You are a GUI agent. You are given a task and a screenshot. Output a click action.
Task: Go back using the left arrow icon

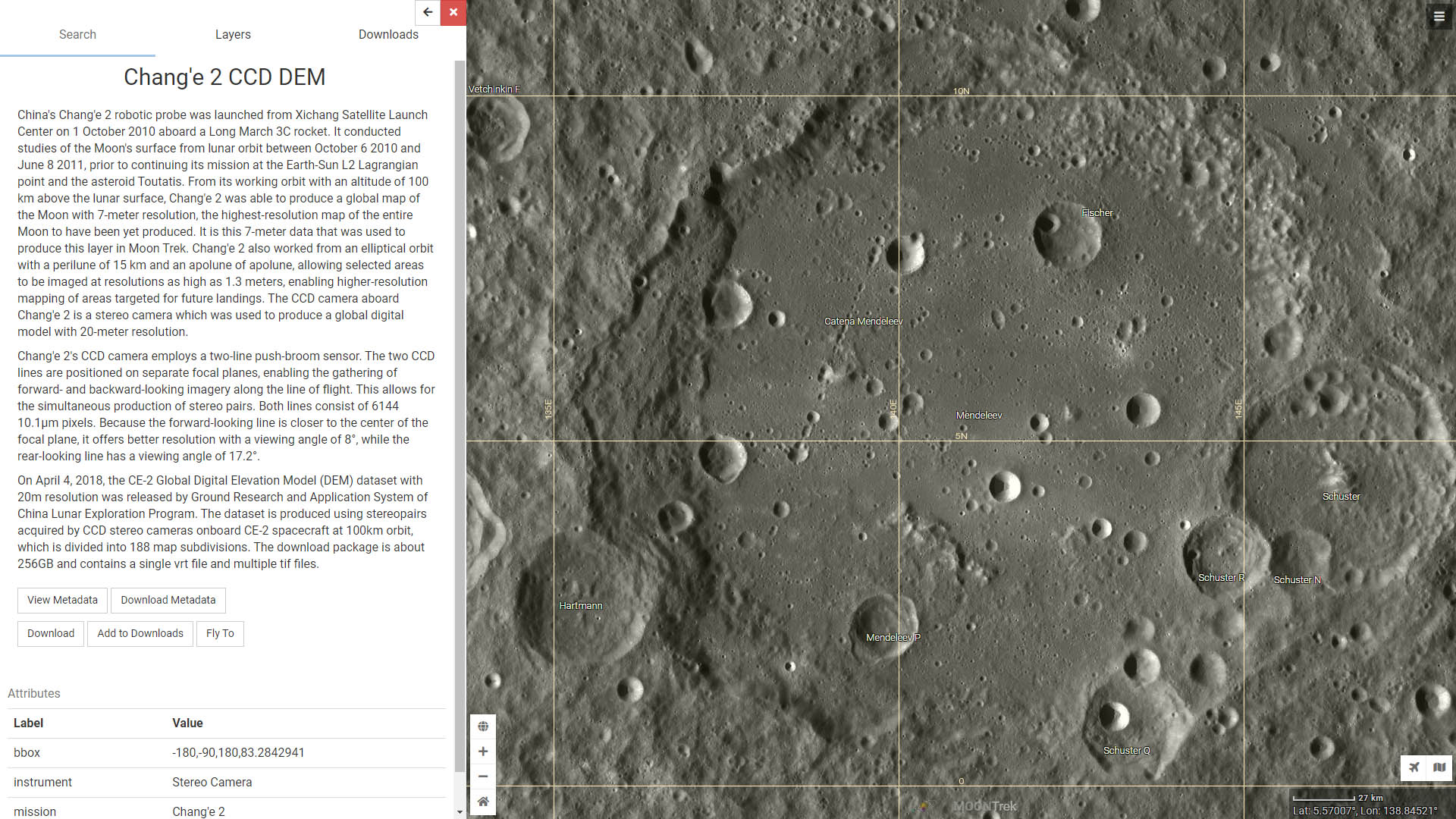click(x=428, y=12)
